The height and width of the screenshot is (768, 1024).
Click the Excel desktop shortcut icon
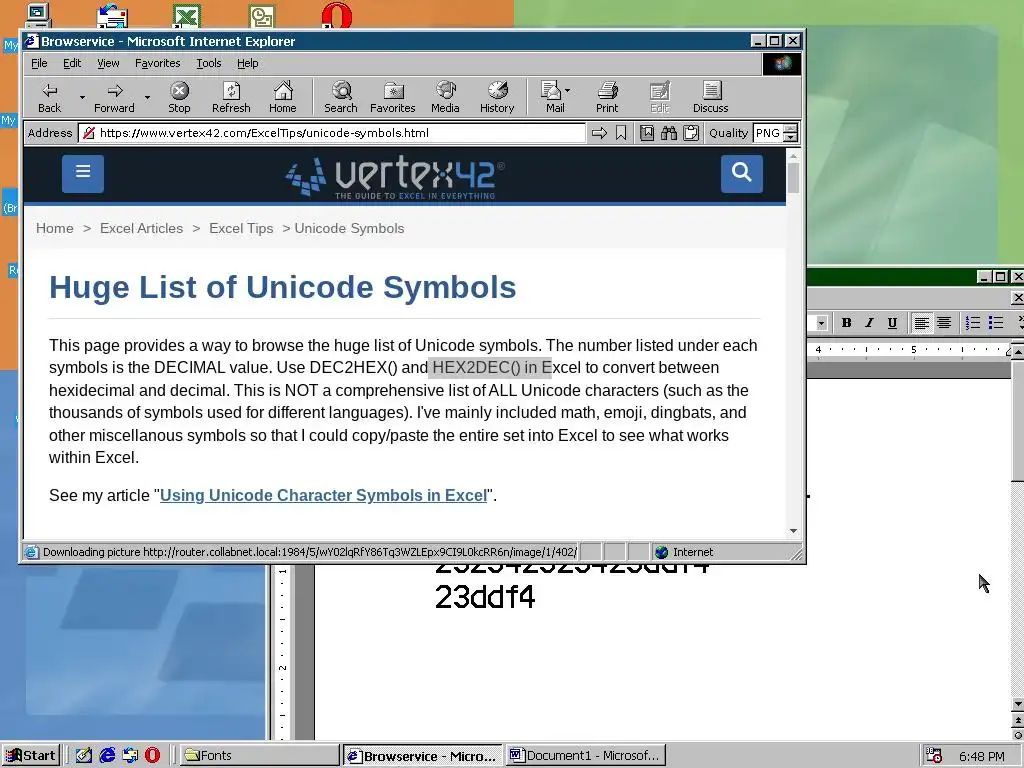coord(187,16)
